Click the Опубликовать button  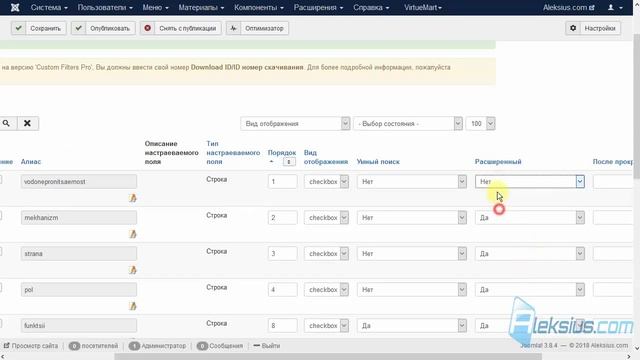click(103, 28)
